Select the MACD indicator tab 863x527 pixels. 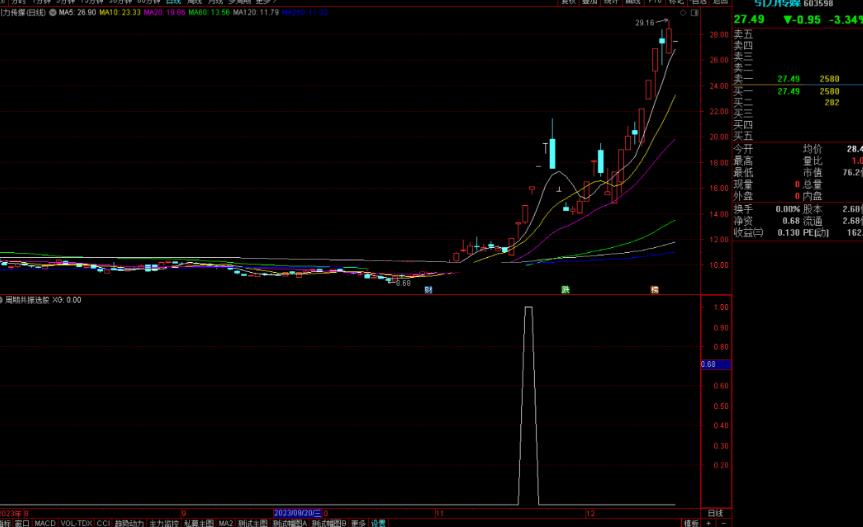point(45,523)
